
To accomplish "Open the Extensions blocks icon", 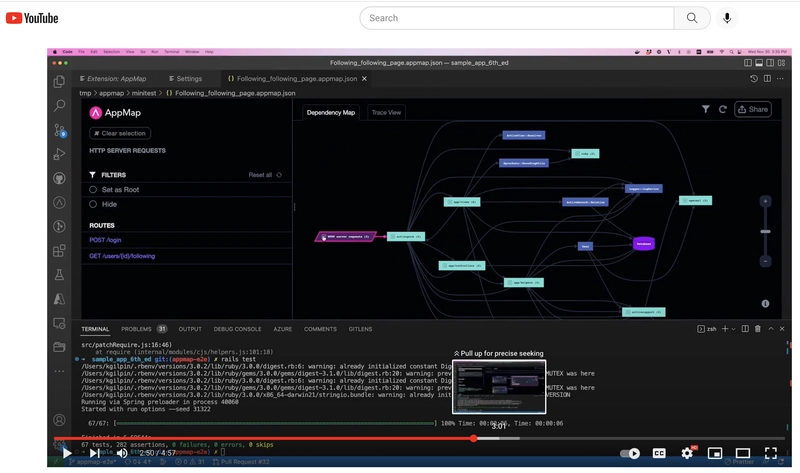I will [59, 251].
